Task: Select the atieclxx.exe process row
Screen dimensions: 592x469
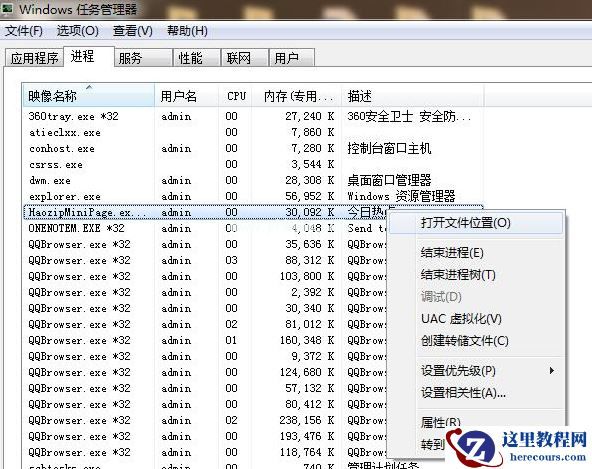Action: 253,133
